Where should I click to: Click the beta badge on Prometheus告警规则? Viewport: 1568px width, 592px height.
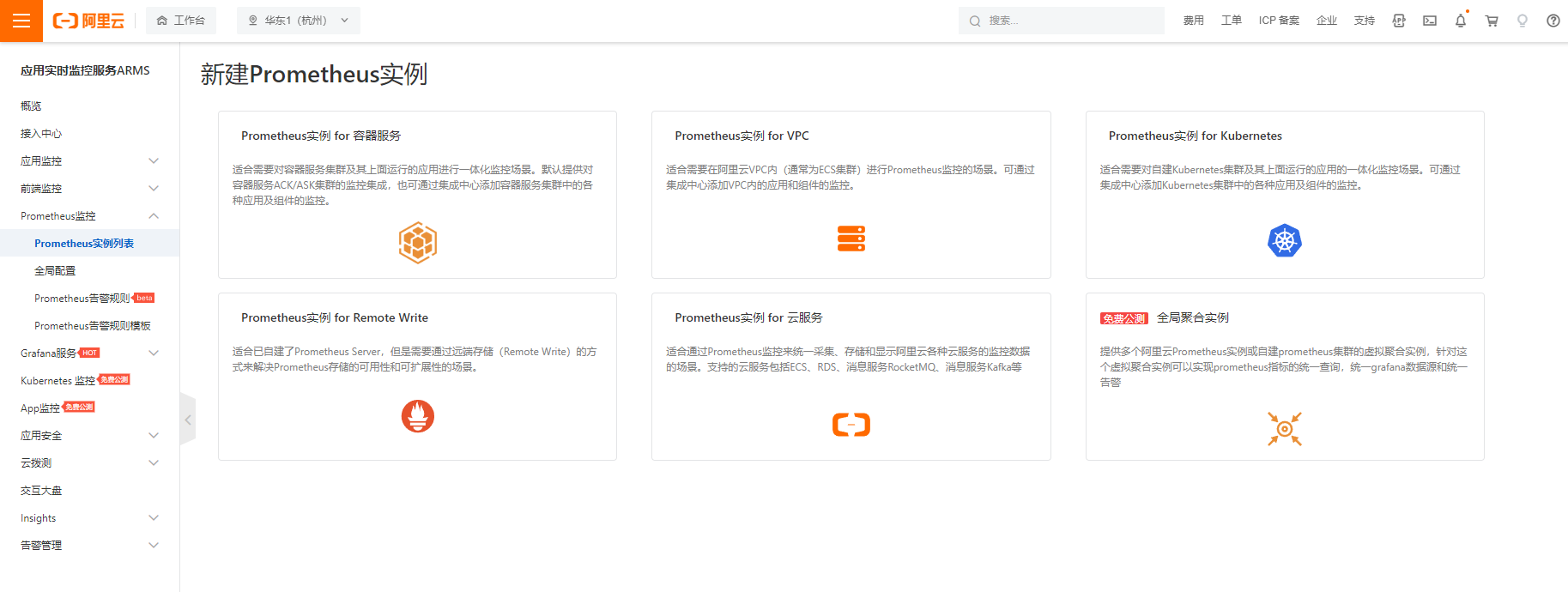[144, 298]
